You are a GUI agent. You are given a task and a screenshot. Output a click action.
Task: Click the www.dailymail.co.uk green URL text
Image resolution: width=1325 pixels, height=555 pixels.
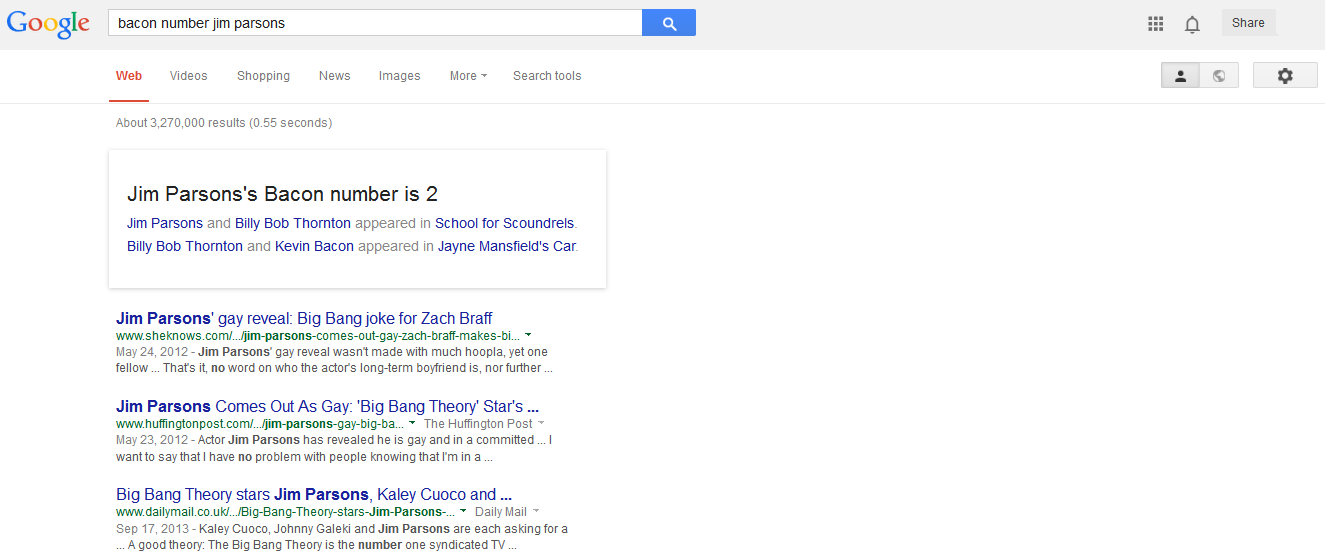(285, 512)
